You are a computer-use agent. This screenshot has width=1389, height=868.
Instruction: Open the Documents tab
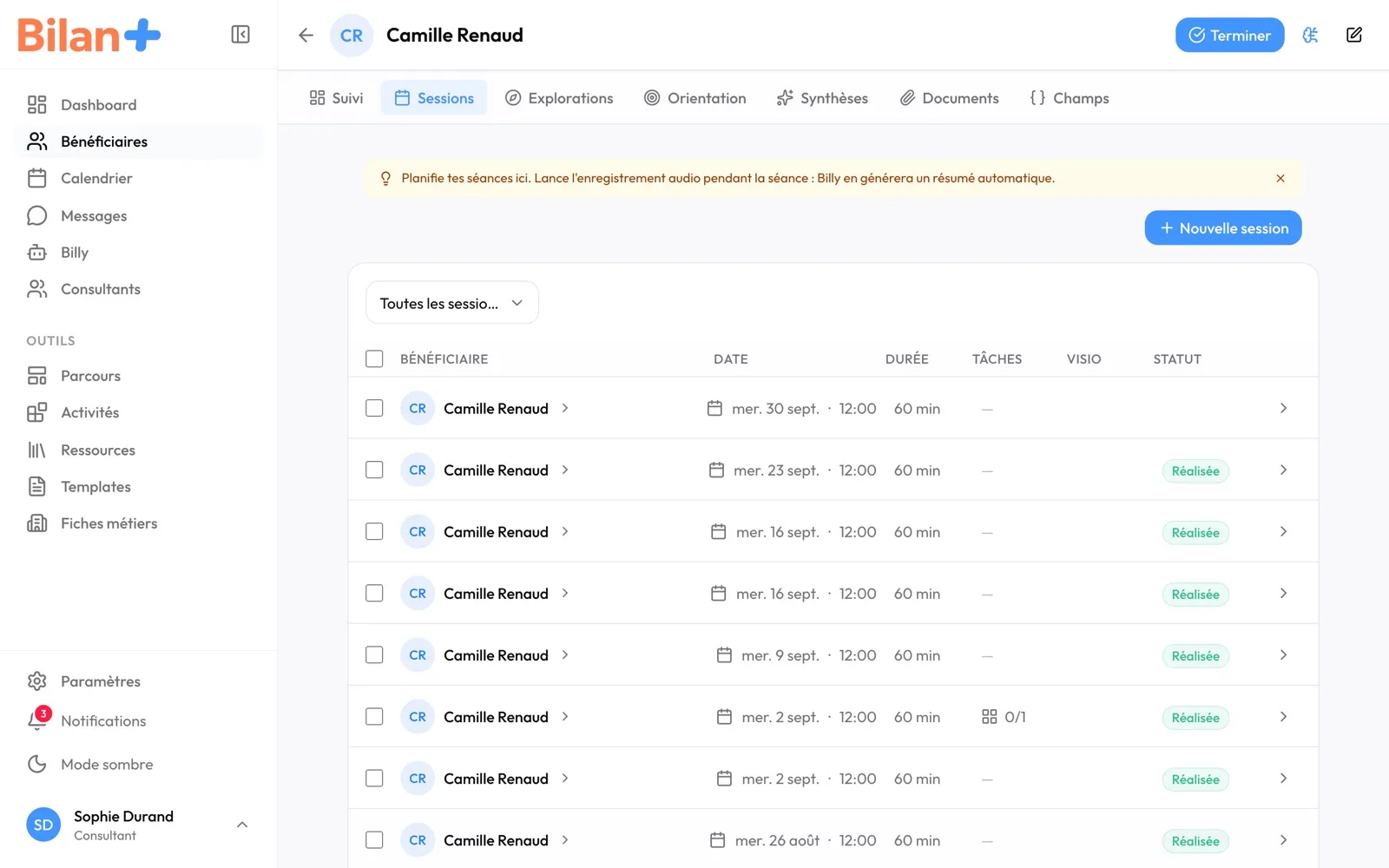tap(949, 98)
